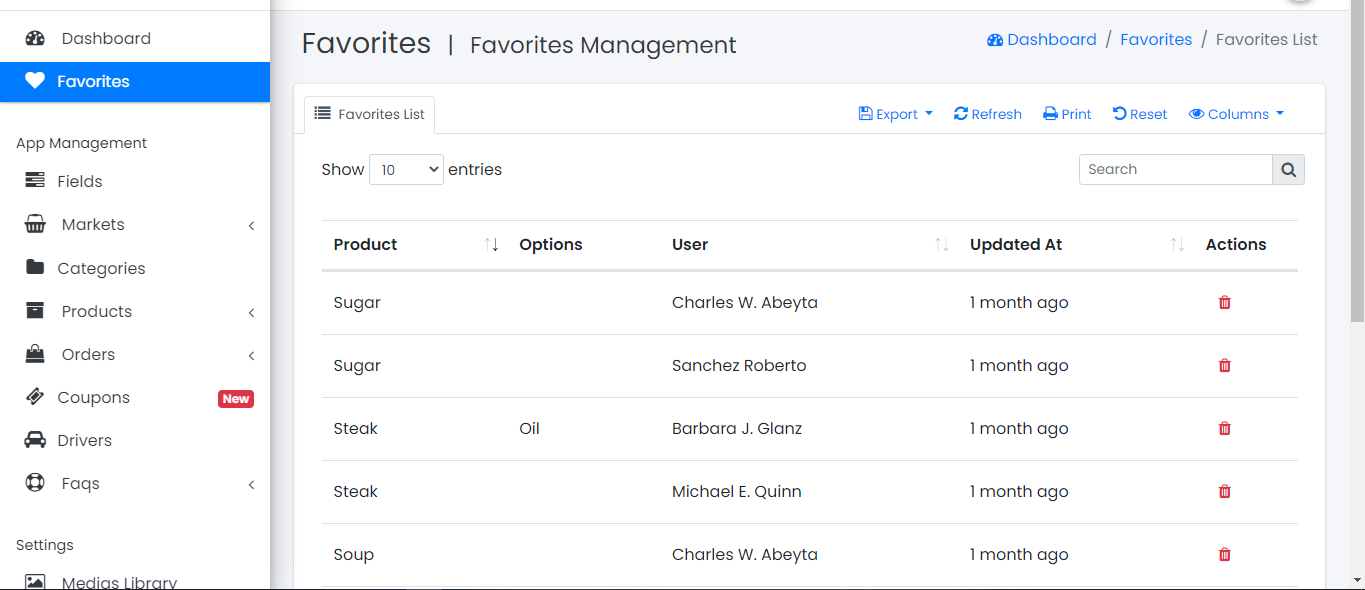Open Categories in the sidebar
The width and height of the screenshot is (1365, 590).
point(101,268)
